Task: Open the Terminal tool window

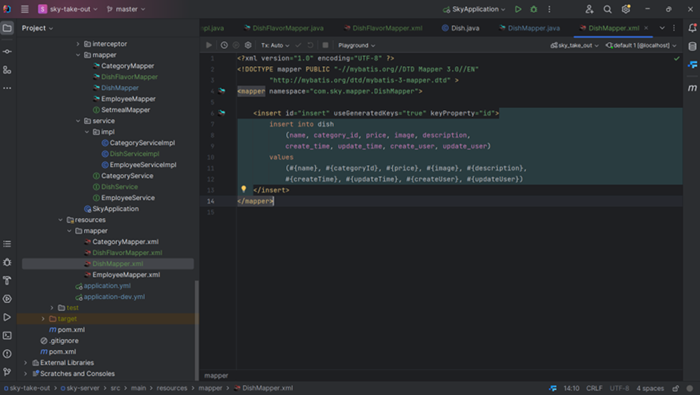Action: (7, 336)
